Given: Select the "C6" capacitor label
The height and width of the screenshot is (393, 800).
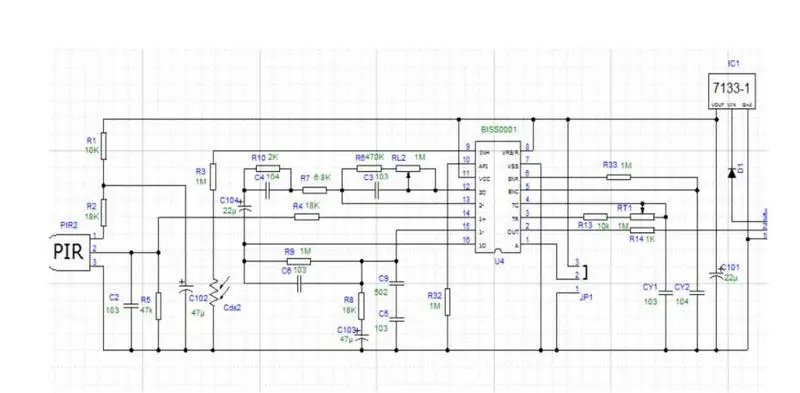Looking at the screenshot, I should coord(287,271).
